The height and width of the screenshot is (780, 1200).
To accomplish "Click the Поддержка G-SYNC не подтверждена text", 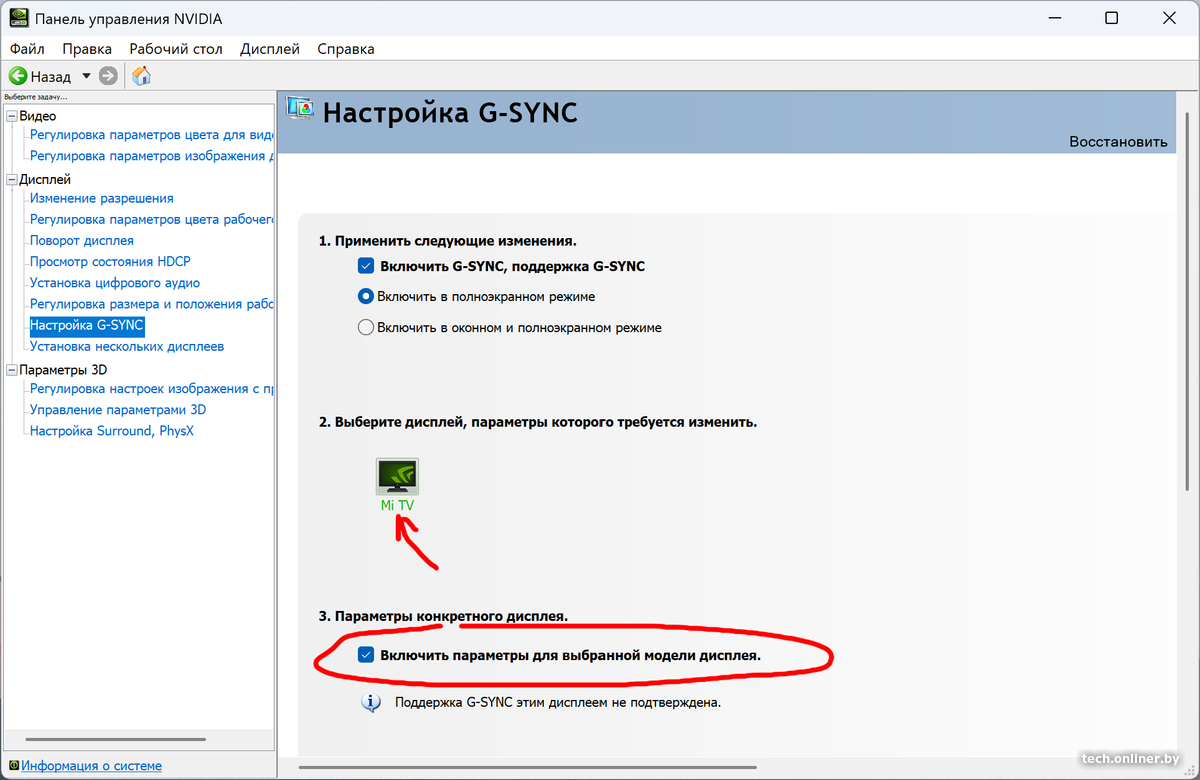I will coord(558,702).
